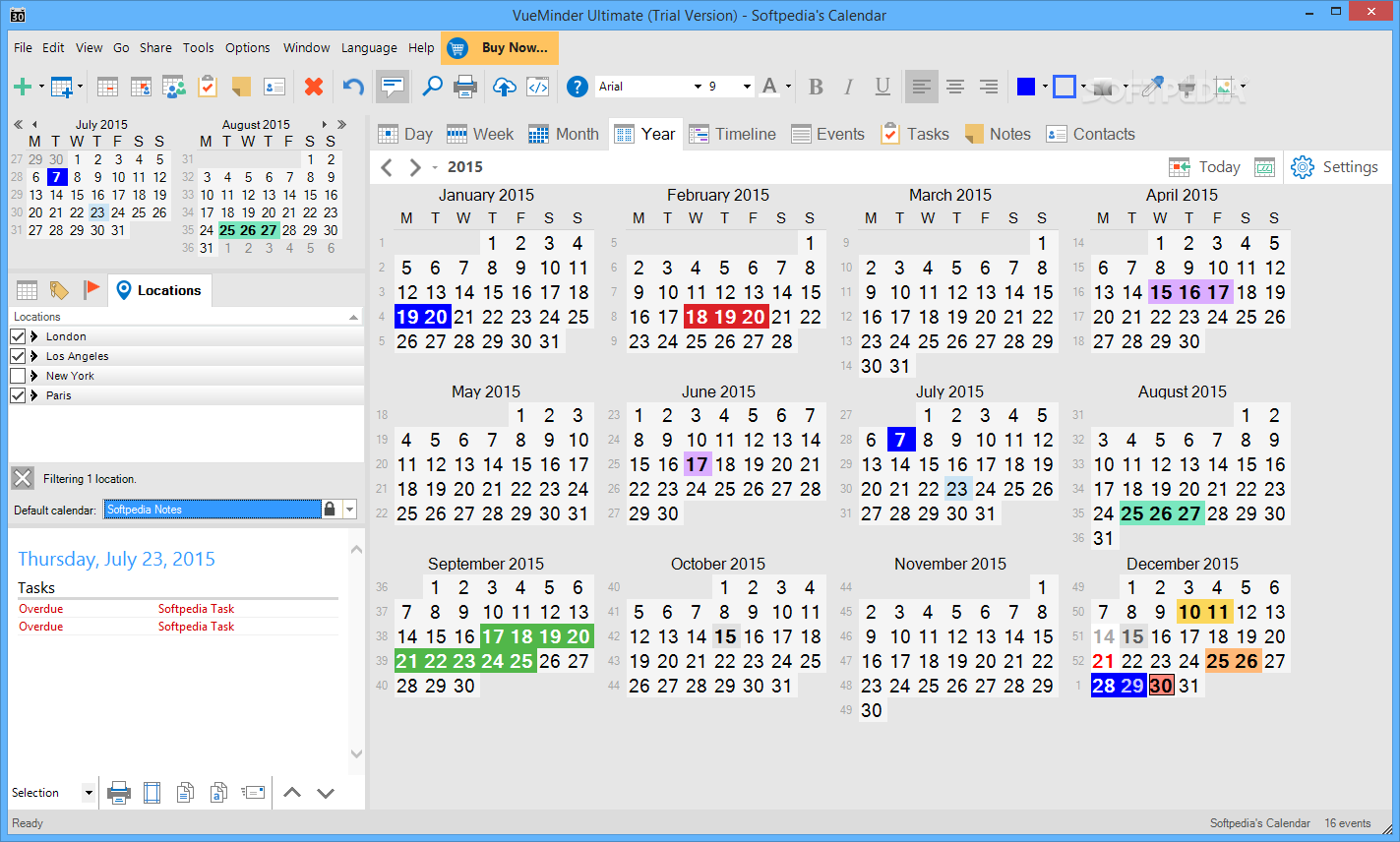This screenshot has height=842, width=1400.
Task: Switch to the Timeline view tab
Action: (x=733, y=134)
